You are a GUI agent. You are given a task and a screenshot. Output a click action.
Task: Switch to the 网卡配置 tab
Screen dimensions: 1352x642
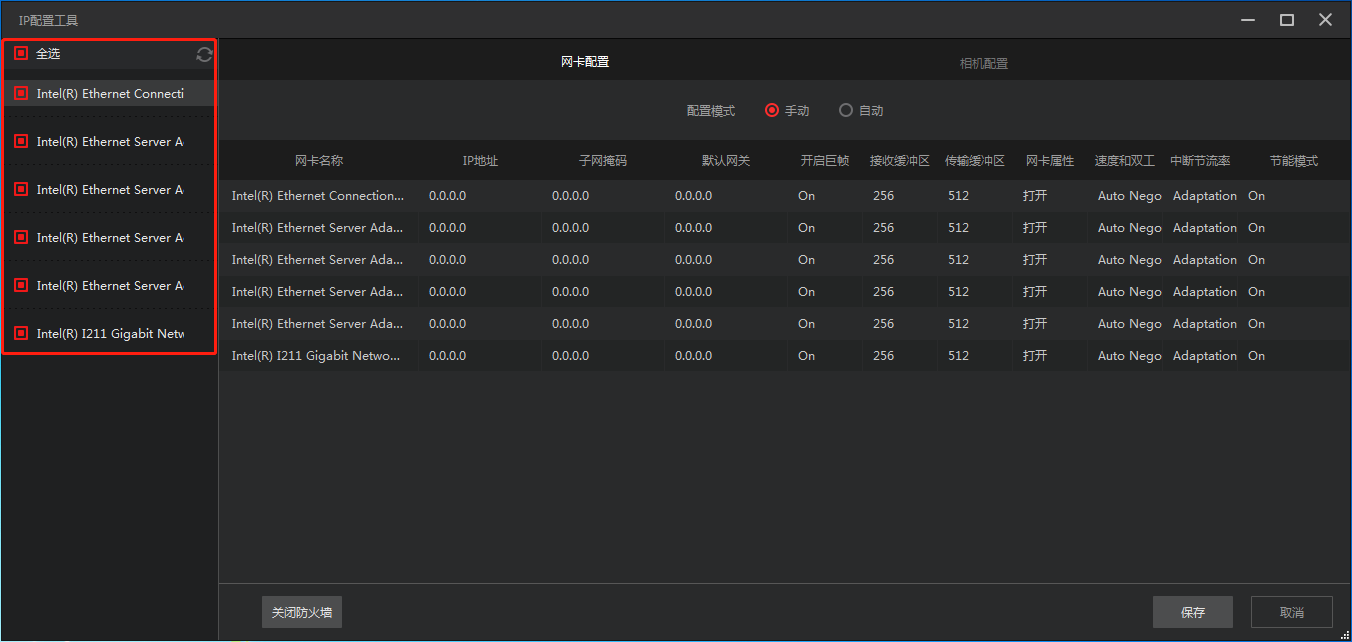pyautogui.click(x=584, y=62)
